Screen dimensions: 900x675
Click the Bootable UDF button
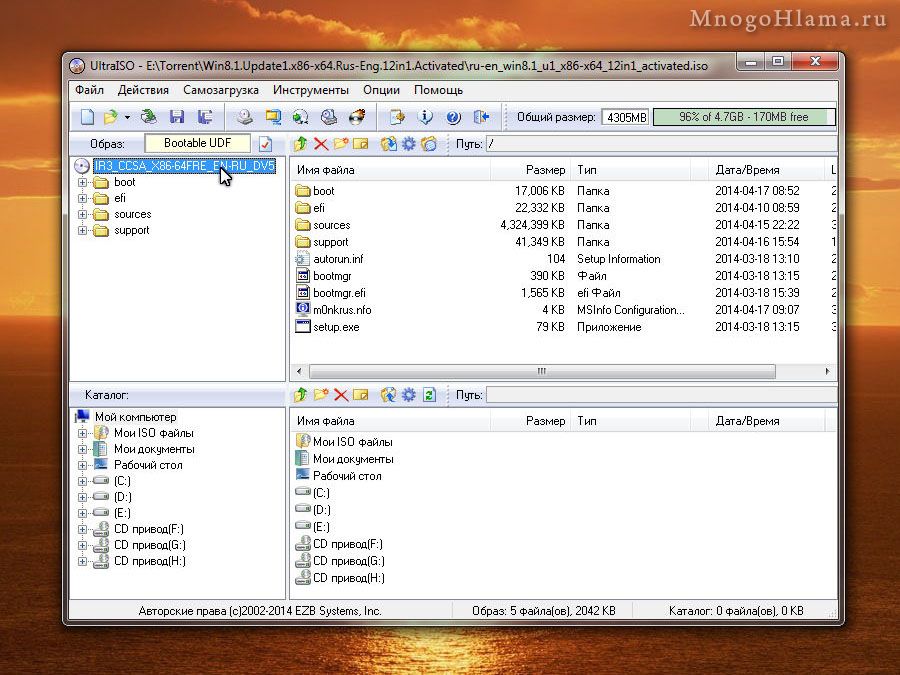coord(197,144)
